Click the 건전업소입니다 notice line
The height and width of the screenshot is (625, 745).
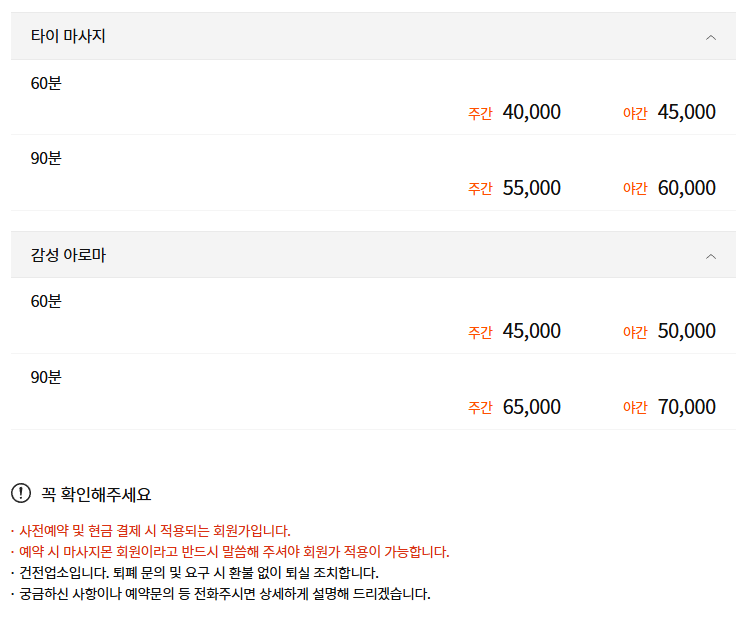tap(198, 573)
